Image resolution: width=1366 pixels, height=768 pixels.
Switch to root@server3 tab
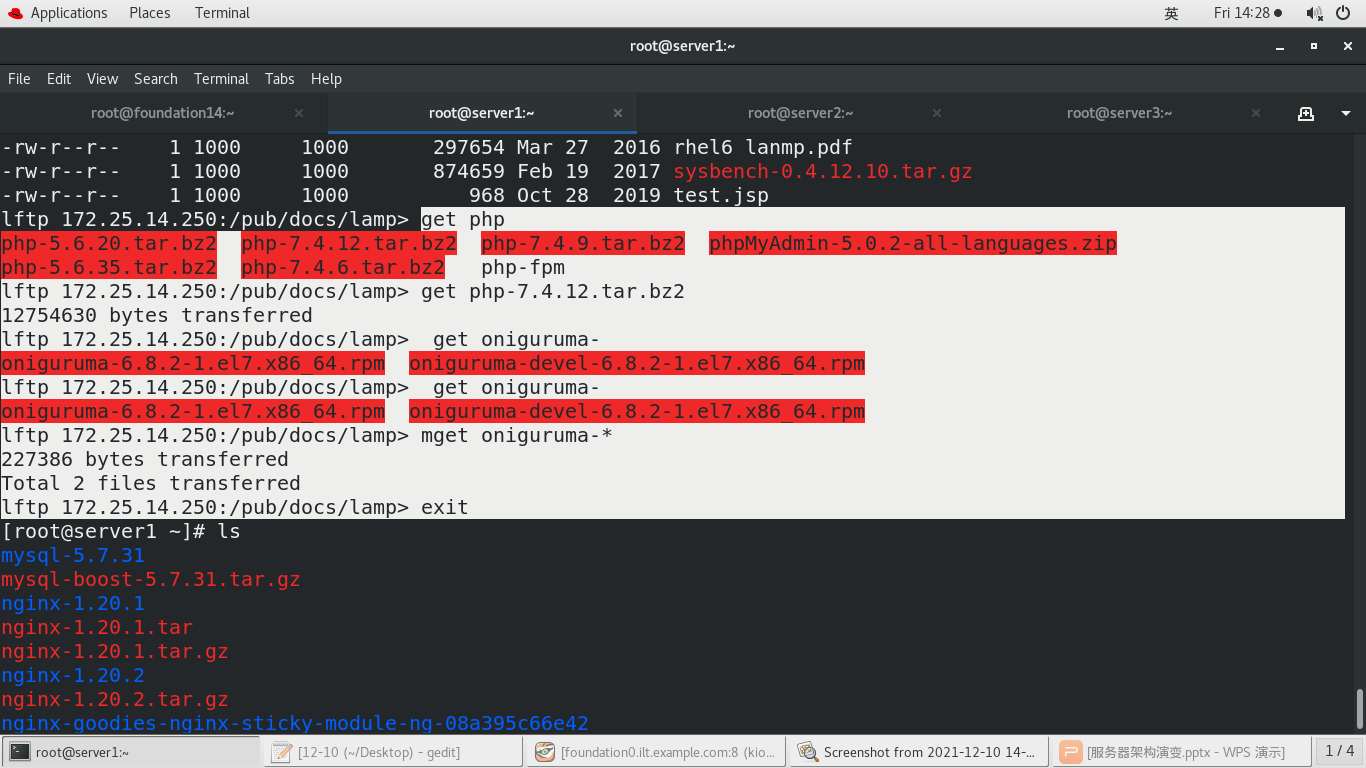[x=1119, y=113]
